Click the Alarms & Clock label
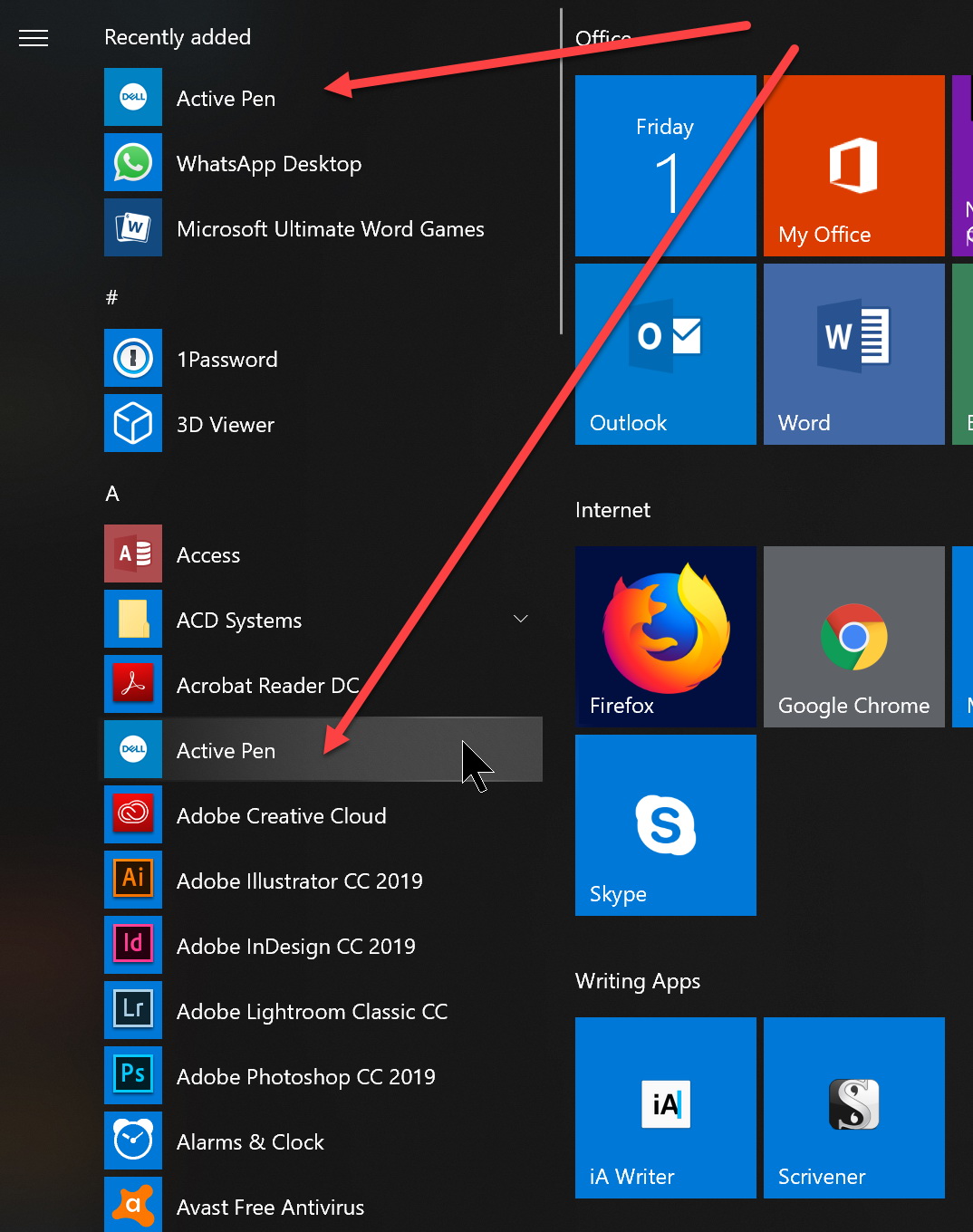The height and width of the screenshot is (1232, 973). tap(250, 1142)
